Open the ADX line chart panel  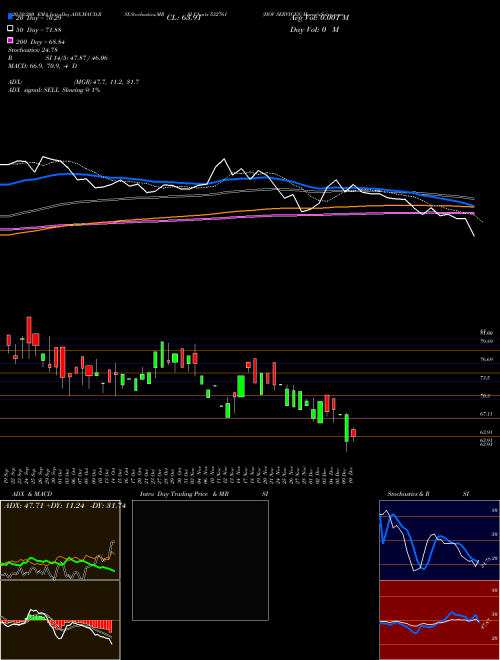[x=60, y=540]
